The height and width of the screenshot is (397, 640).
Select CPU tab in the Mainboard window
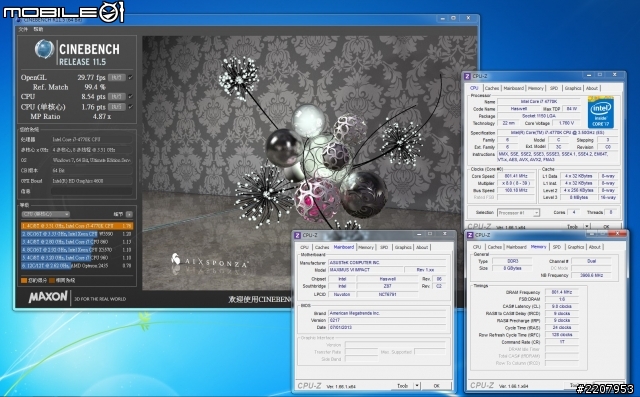(x=304, y=247)
